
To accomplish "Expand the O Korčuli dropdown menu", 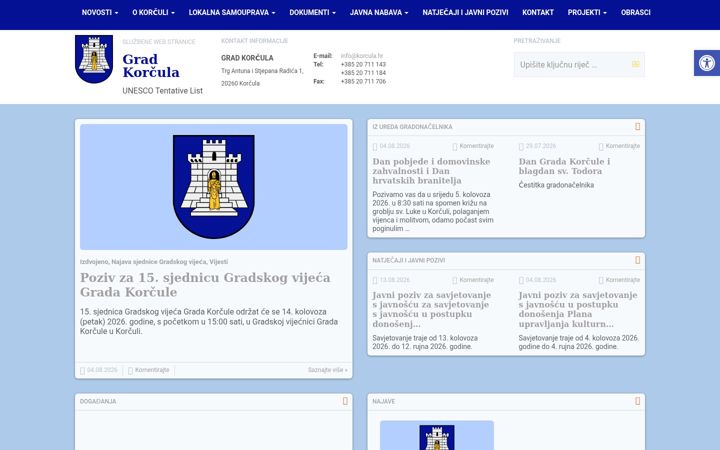I will pyautogui.click(x=153, y=12).
